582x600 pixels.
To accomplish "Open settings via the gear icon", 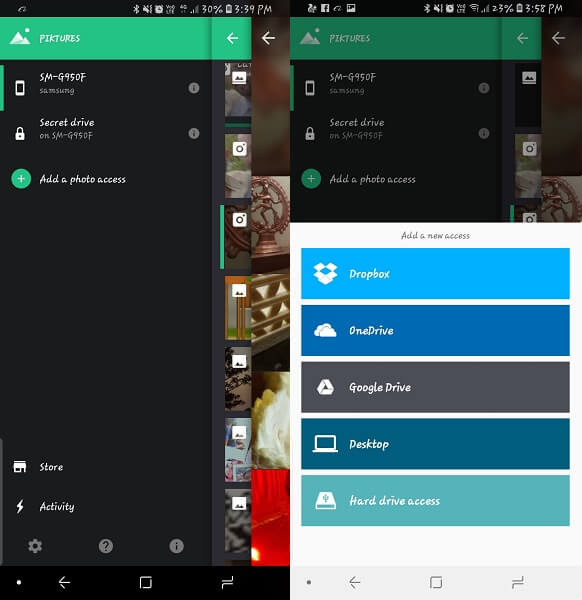I will click(x=35, y=546).
